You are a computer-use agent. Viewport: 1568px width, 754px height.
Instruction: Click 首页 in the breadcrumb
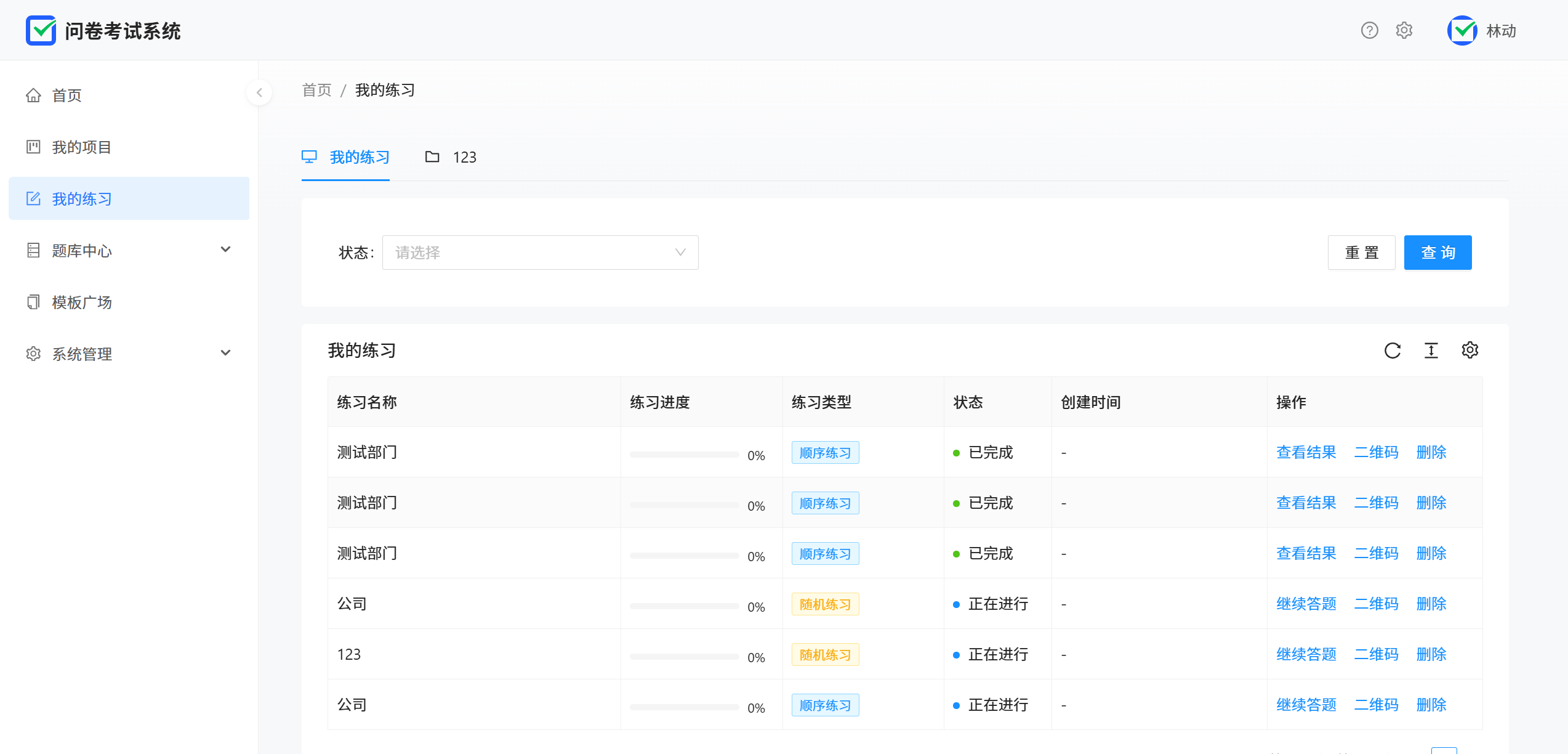(x=316, y=91)
